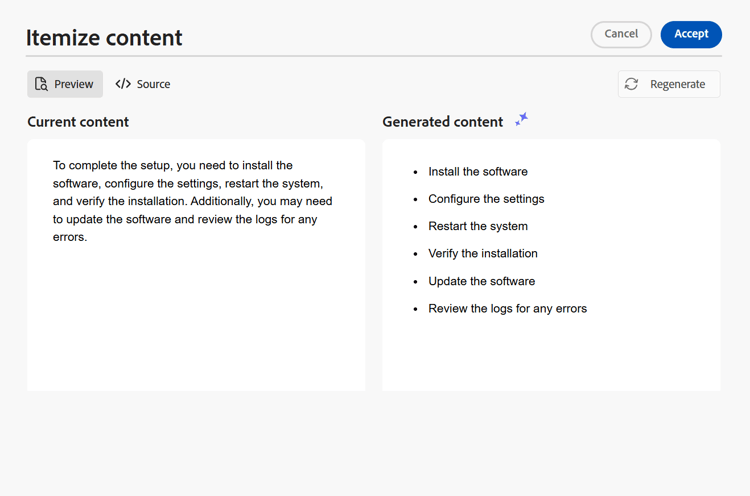Open the Source tab
This screenshot has height=496, width=750.
(143, 84)
